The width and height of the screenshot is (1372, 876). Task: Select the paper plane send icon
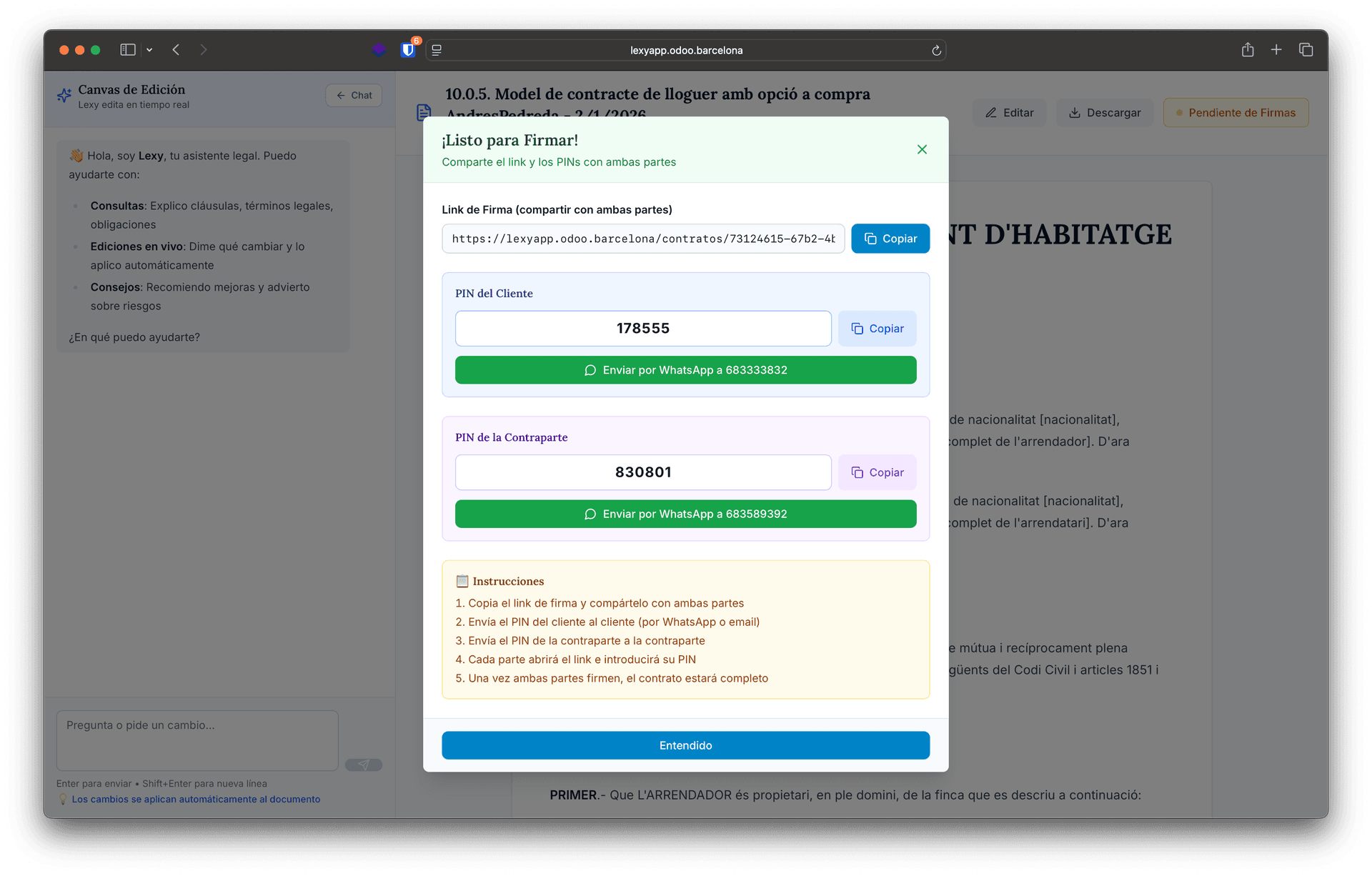pyautogui.click(x=364, y=765)
